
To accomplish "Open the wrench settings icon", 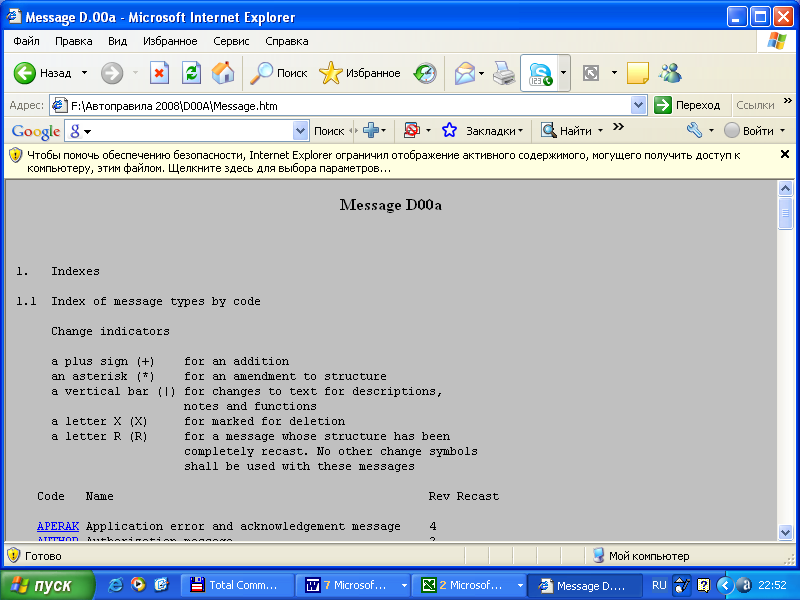I will coord(694,131).
